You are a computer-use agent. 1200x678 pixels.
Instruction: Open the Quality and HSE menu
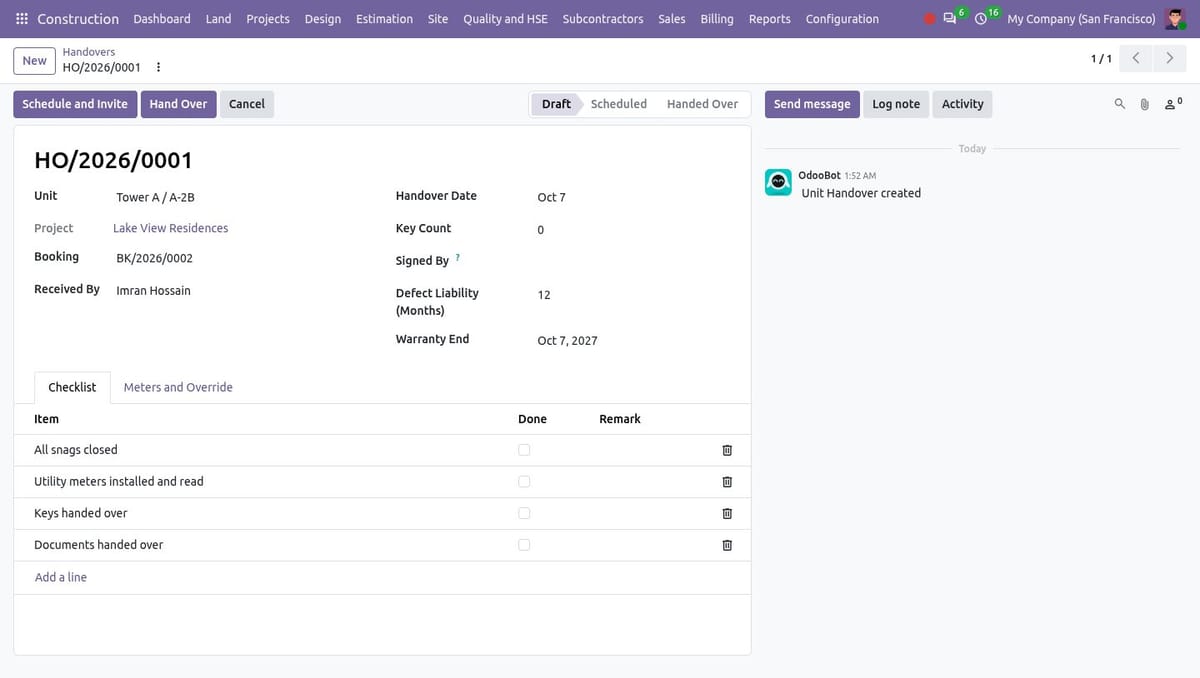click(x=505, y=19)
